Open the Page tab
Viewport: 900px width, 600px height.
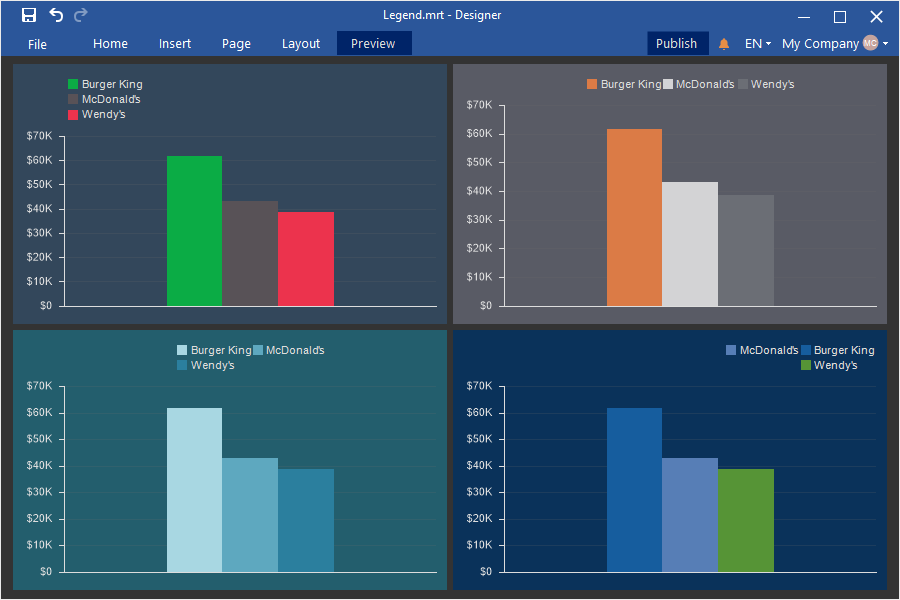click(236, 44)
